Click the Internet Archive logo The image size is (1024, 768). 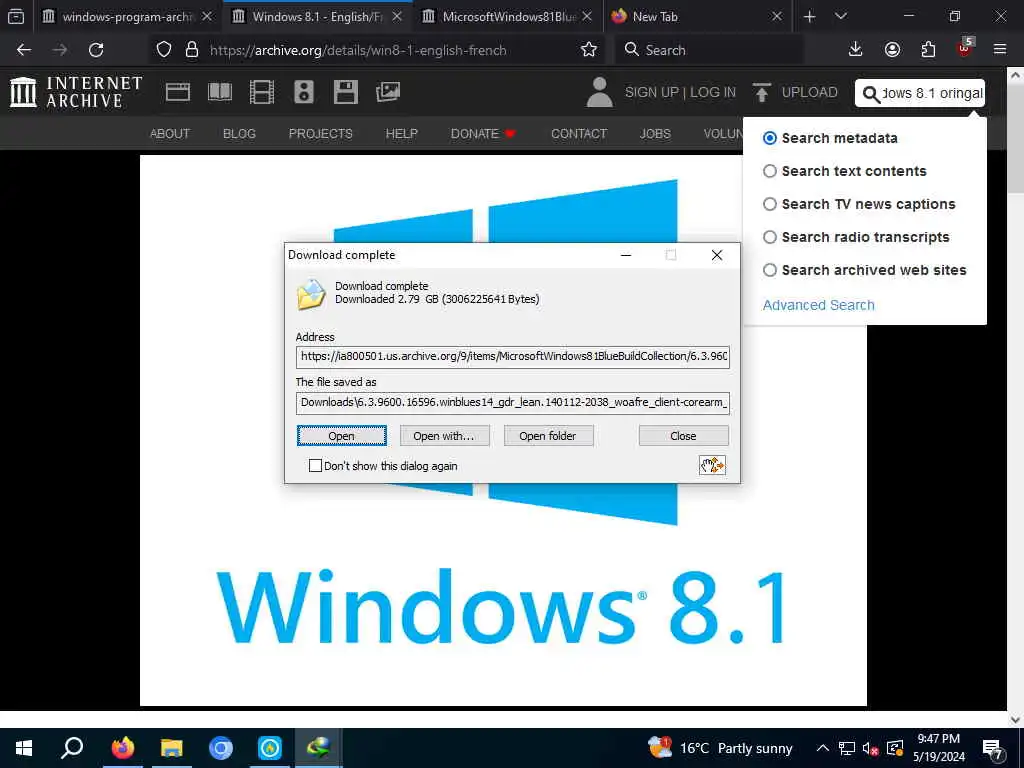click(x=76, y=92)
